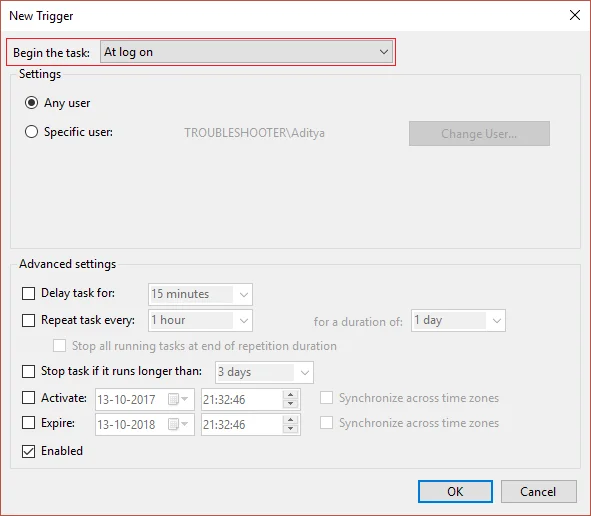Confirm the trigger with OK
The height and width of the screenshot is (516, 591).
(455, 492)
